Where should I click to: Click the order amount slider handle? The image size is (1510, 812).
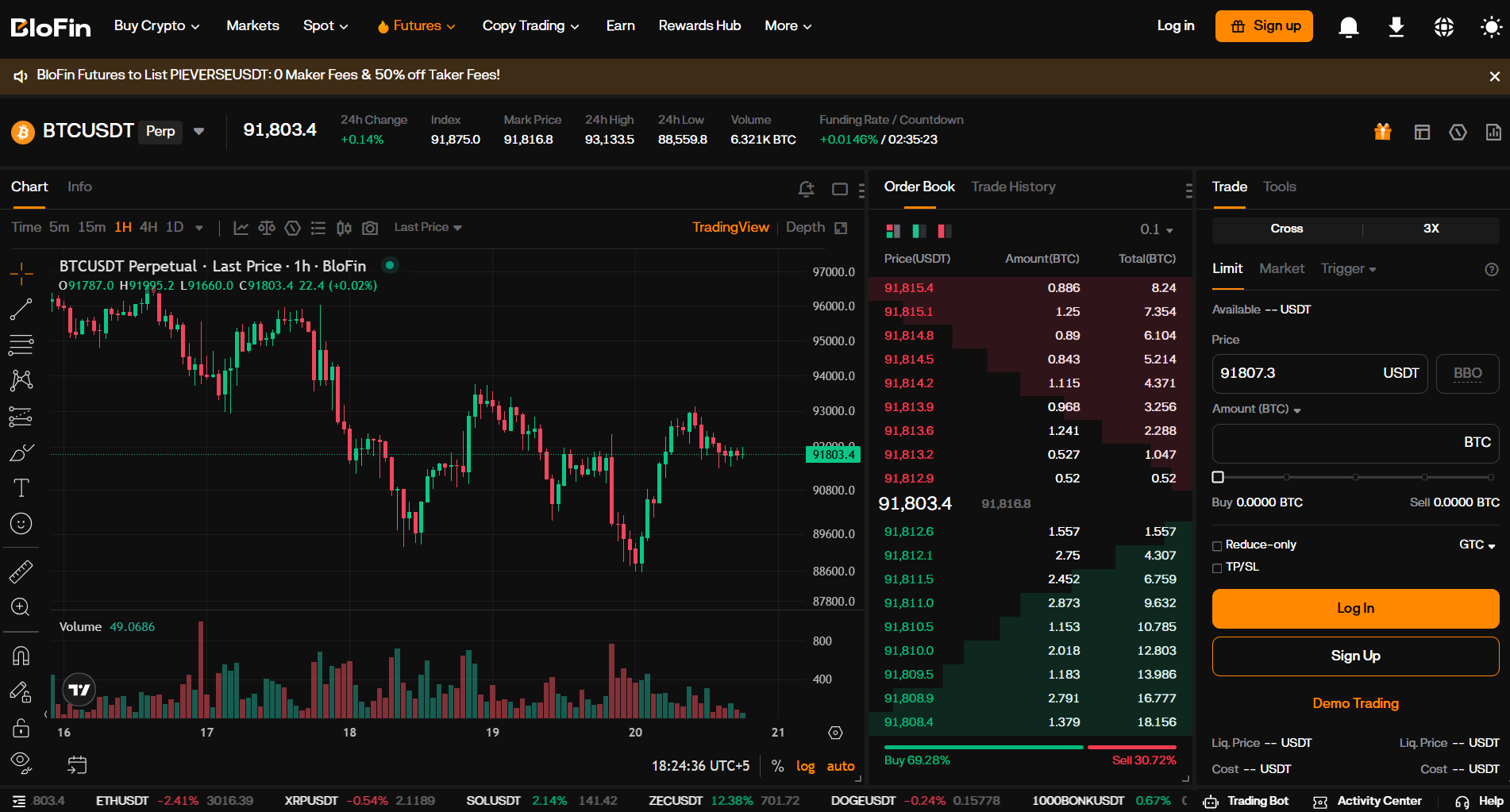[x=1218, y=477]
